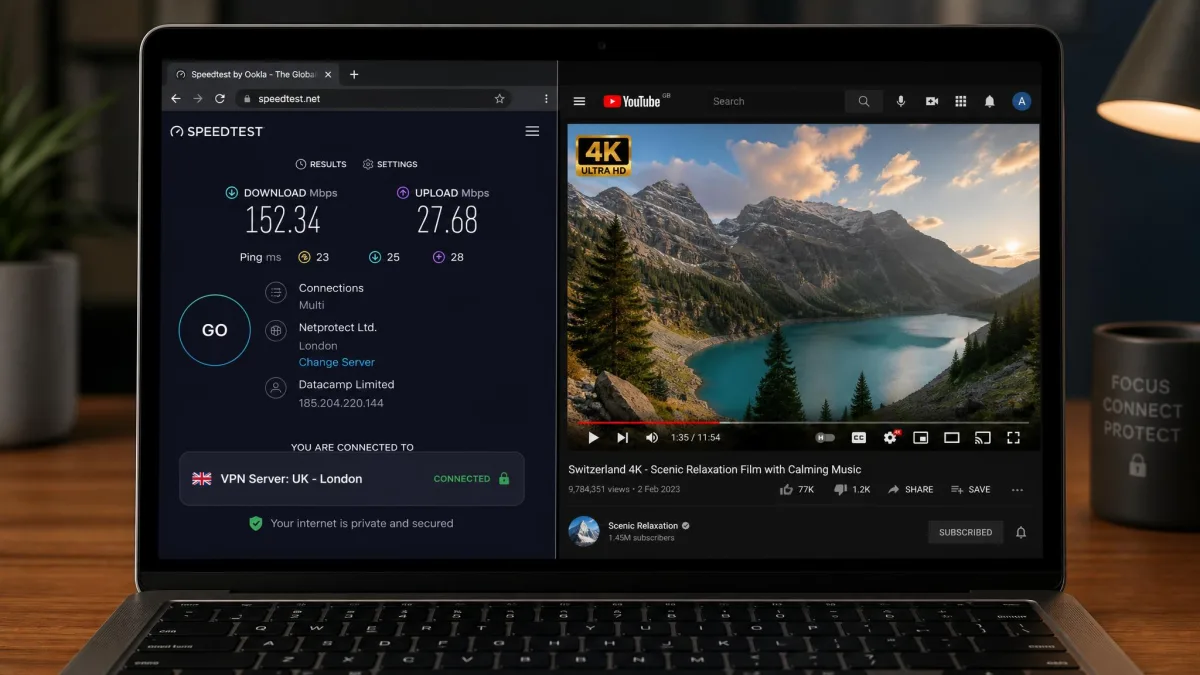Click the globe icon beside Netprotect Ltd.
The image size is (1200, 675).
[276, 331]
